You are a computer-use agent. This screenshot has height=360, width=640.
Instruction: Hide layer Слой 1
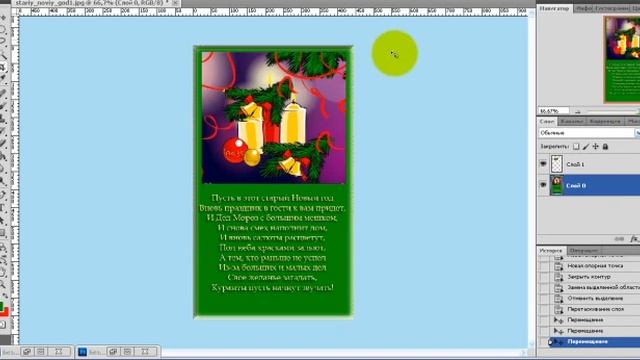tap(543, 164)
